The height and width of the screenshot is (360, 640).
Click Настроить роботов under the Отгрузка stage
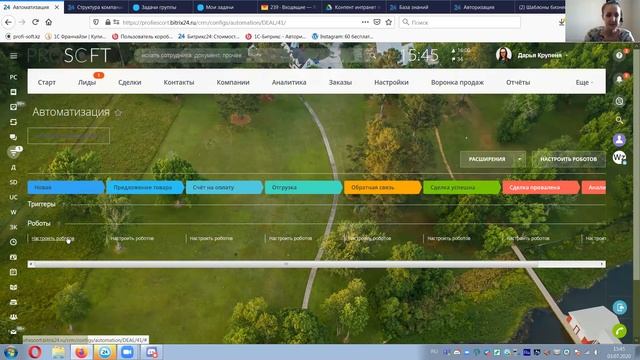click(x=290, y=238)
